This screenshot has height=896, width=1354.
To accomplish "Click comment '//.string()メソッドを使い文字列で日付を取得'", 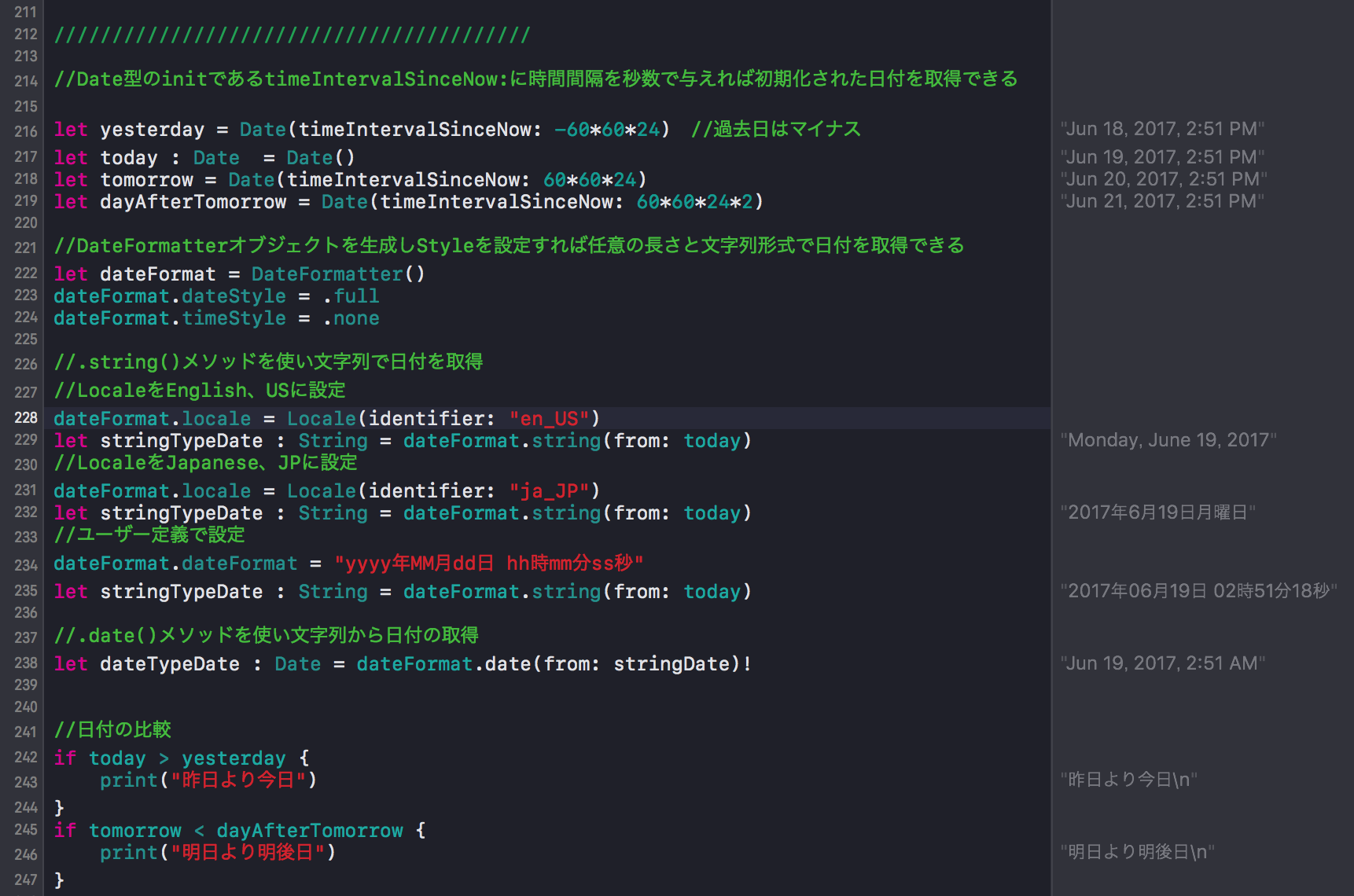I will pos(268,362).
